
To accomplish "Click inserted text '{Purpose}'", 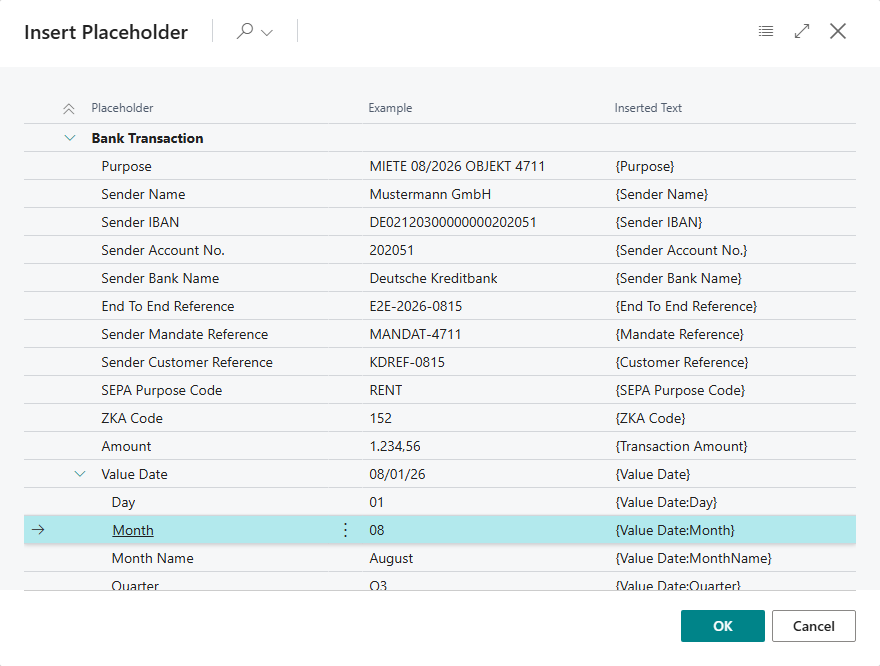I will pos(644,166).
